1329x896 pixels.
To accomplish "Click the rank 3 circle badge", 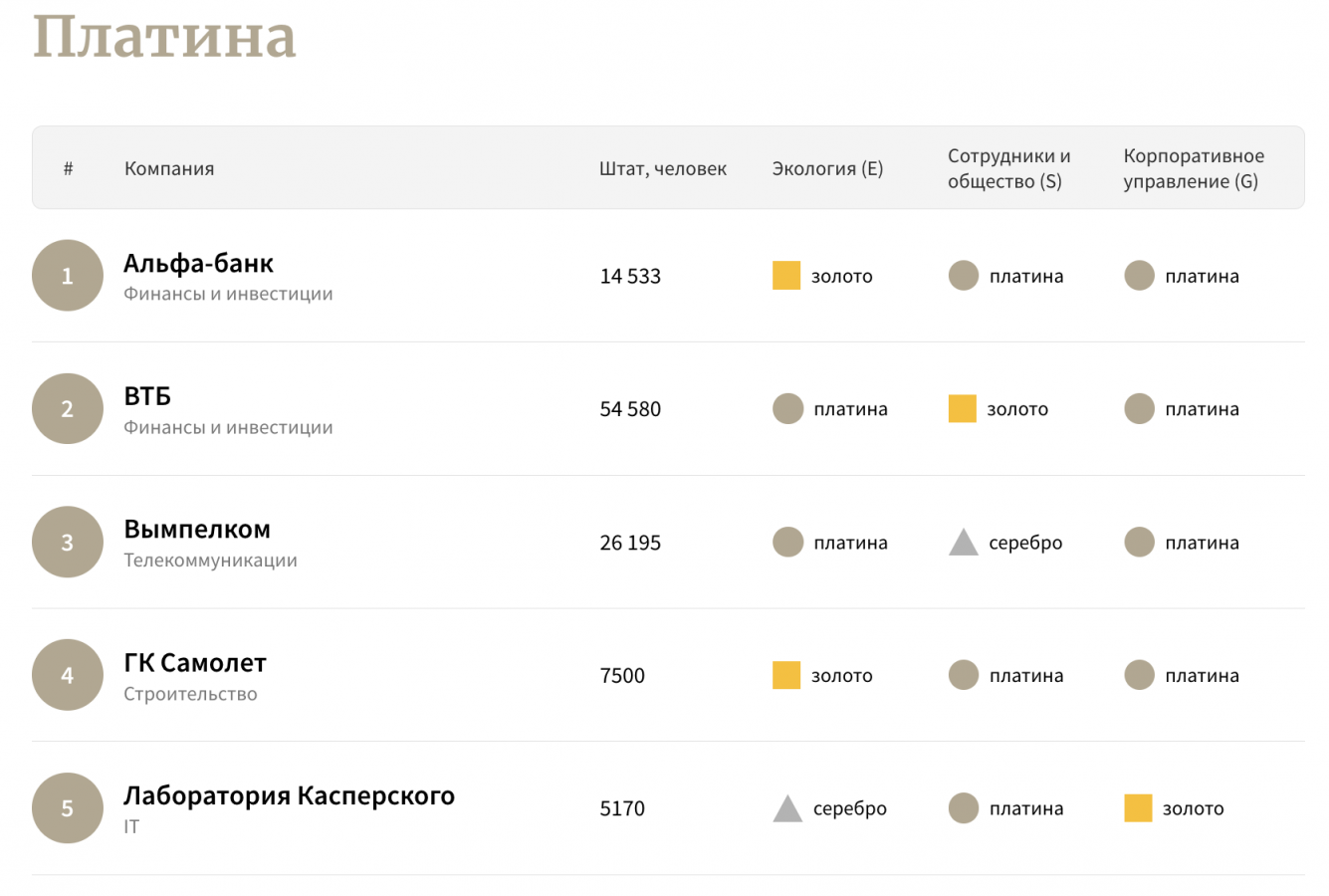I will pos(68,543).
